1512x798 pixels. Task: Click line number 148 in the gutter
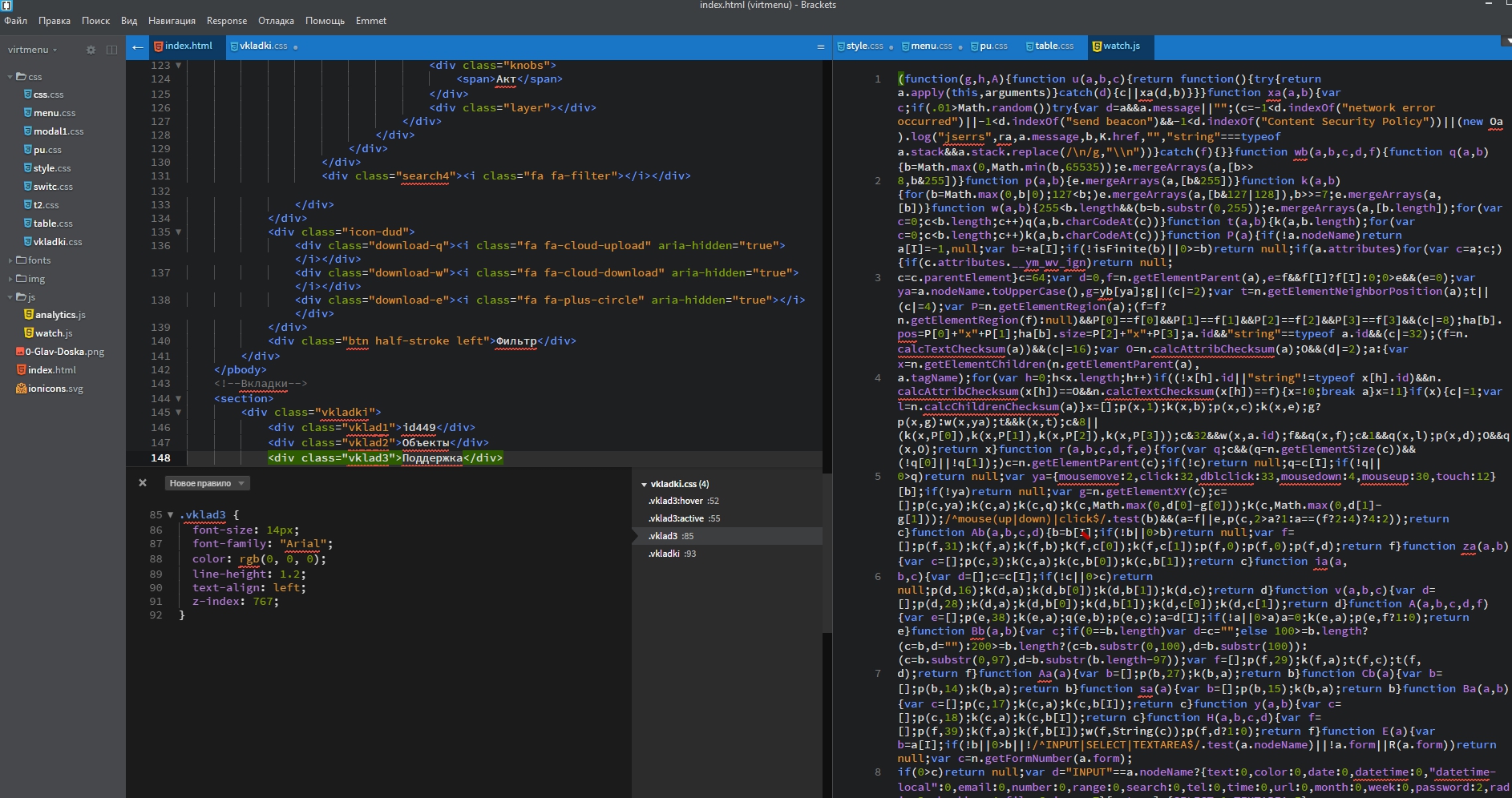[x=160, y=458]
